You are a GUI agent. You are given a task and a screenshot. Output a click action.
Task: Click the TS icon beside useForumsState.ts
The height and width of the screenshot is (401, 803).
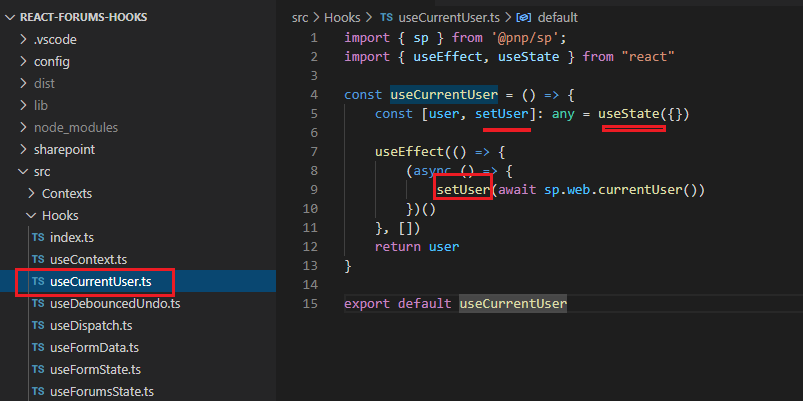(38, 391)
